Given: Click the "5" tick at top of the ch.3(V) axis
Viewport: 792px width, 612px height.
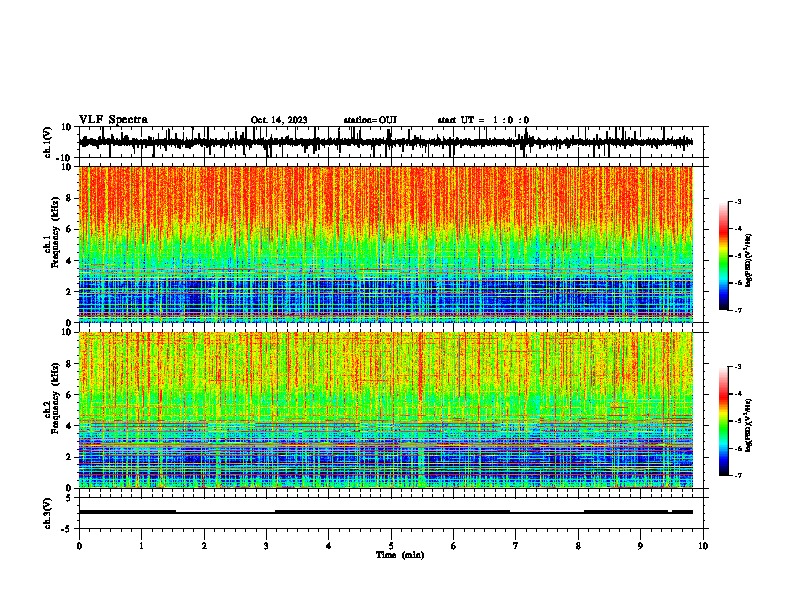Looking at the screenshot, I should pyautogui.click(x=70, y=498).
